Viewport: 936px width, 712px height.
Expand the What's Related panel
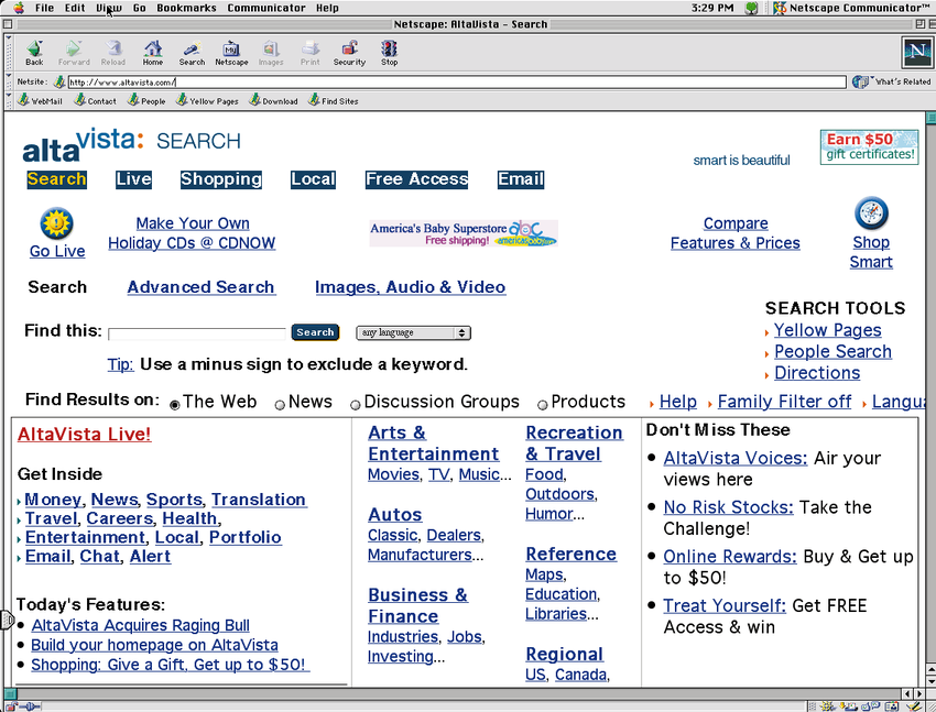[893, 82]
